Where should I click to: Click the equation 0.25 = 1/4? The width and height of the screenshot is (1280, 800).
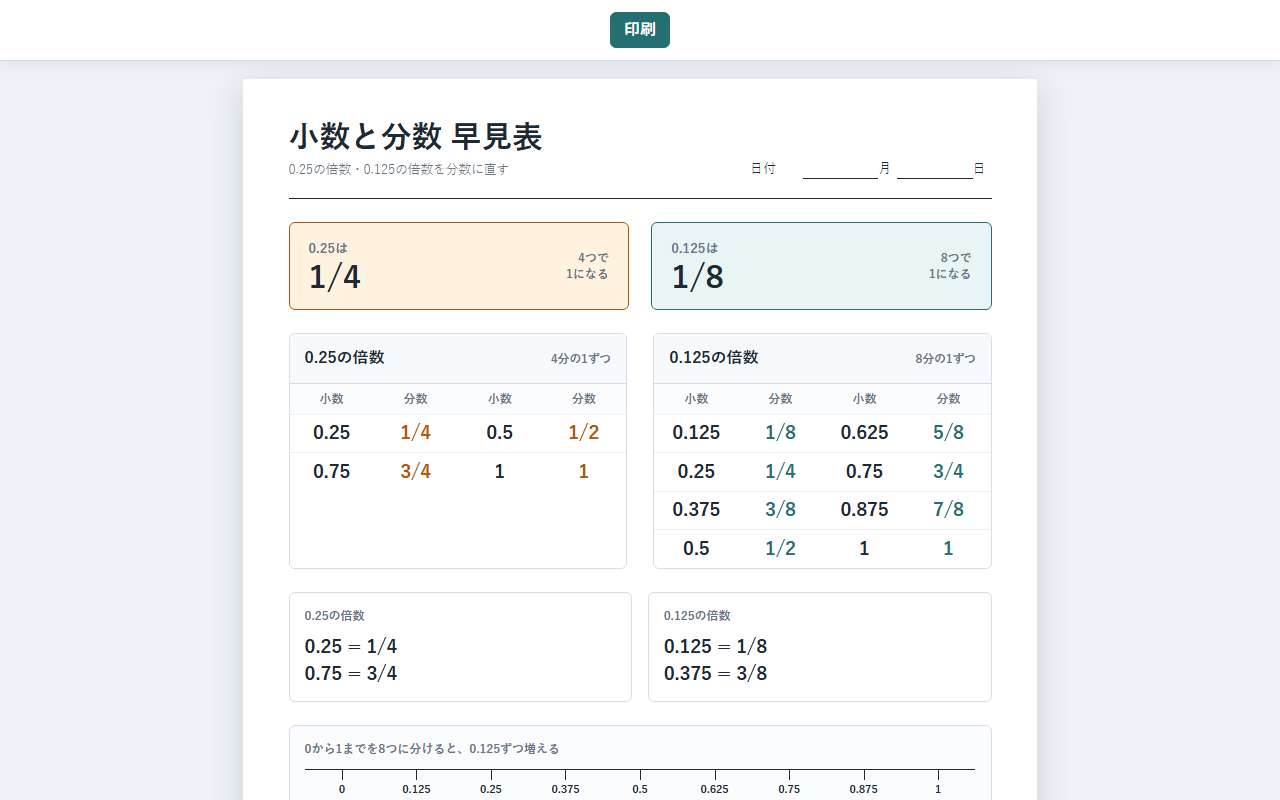coord(351,647)
